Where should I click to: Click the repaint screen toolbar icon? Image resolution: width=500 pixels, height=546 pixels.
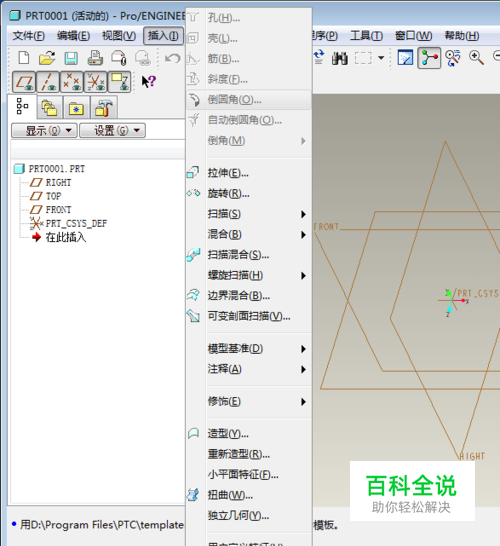tap(405, 58)
